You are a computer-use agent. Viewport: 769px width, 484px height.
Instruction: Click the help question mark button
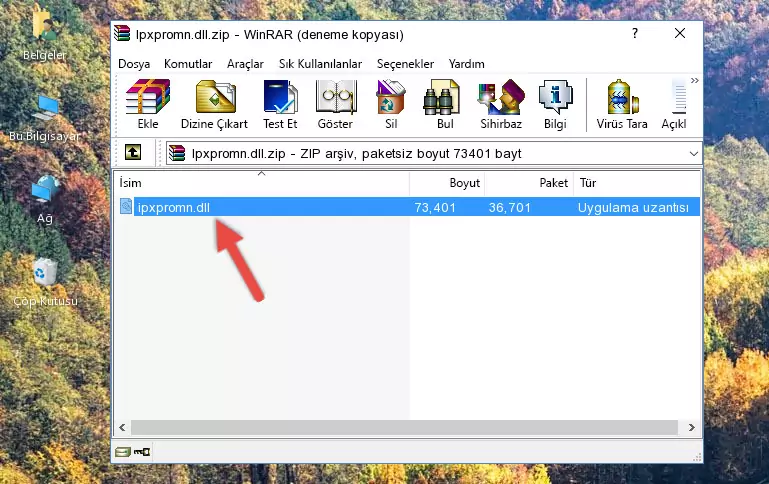coord(635,33)
